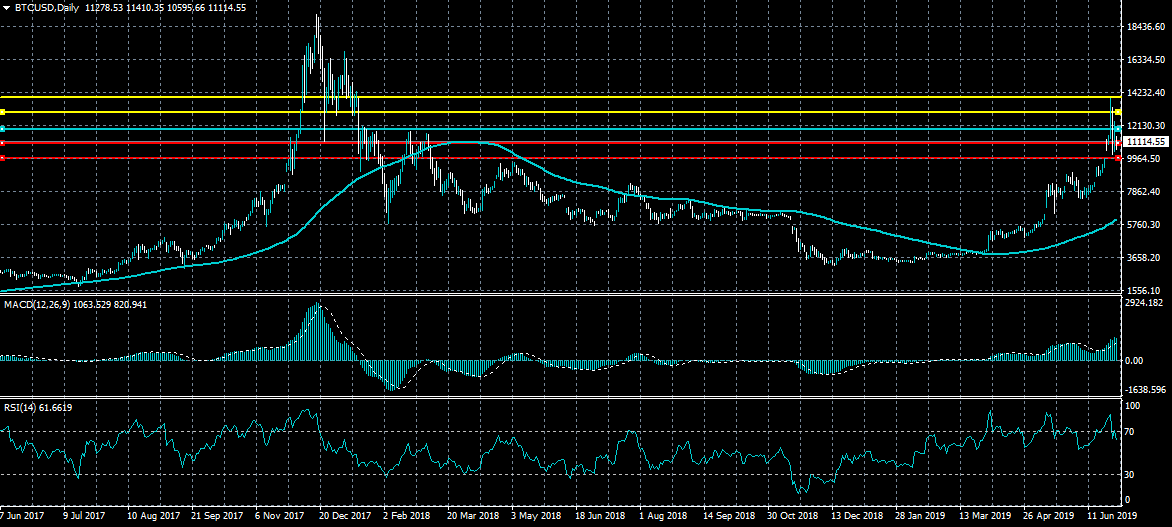Click the current price label 11114.55

[1145, 141]
